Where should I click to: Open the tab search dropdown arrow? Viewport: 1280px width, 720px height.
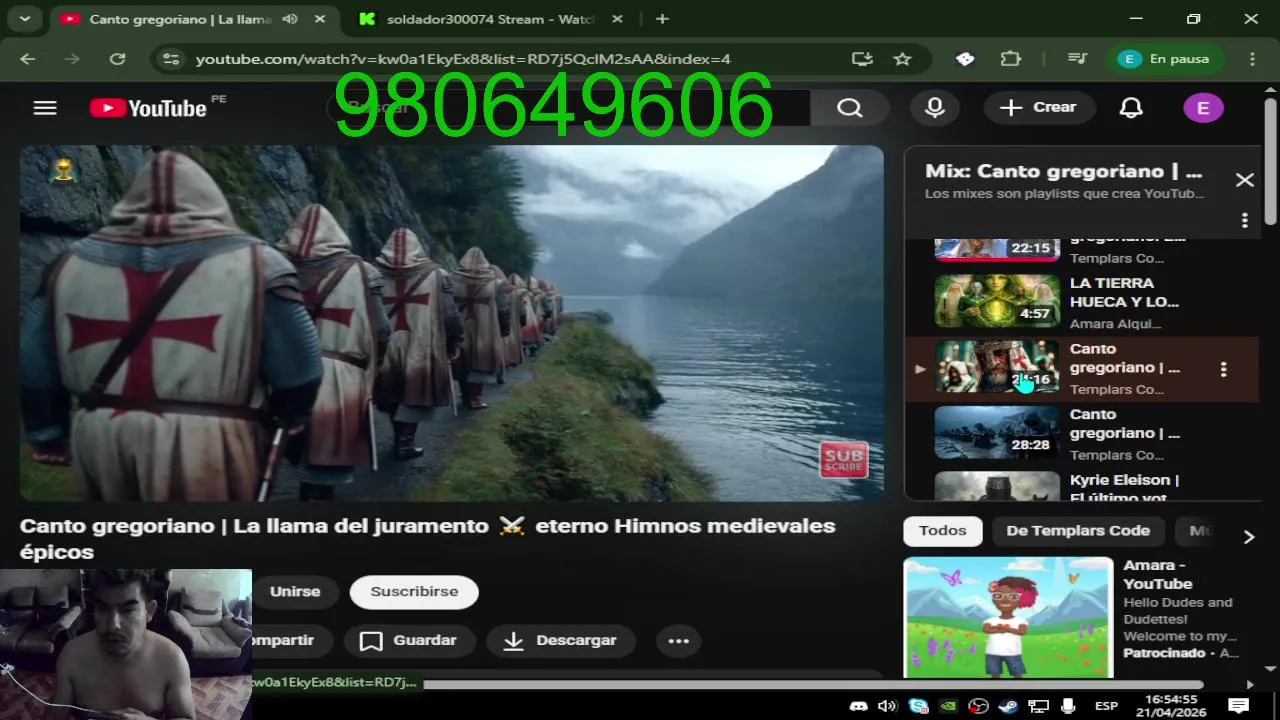pos(25,19)
